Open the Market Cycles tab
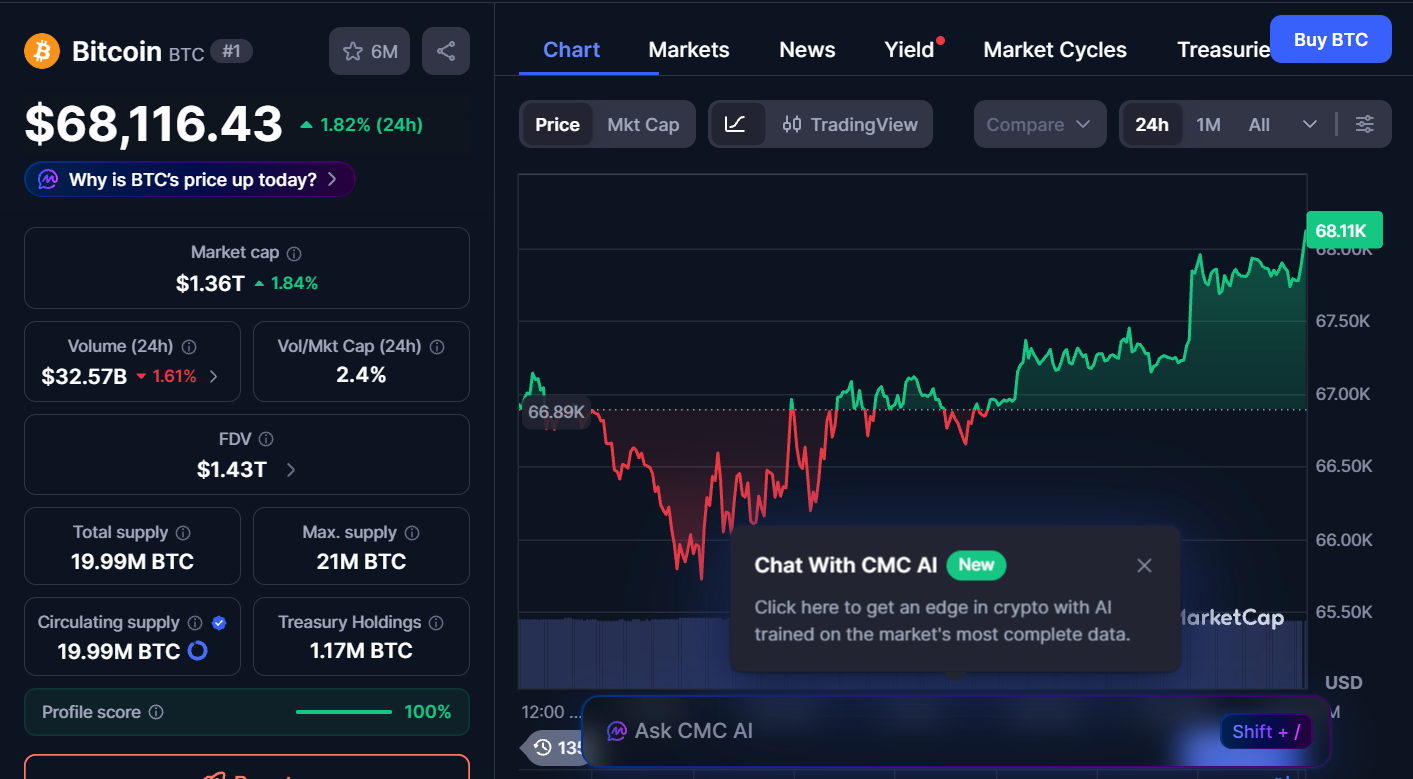The height and width of the screenshot is (779, 1413). (1055, 50)
